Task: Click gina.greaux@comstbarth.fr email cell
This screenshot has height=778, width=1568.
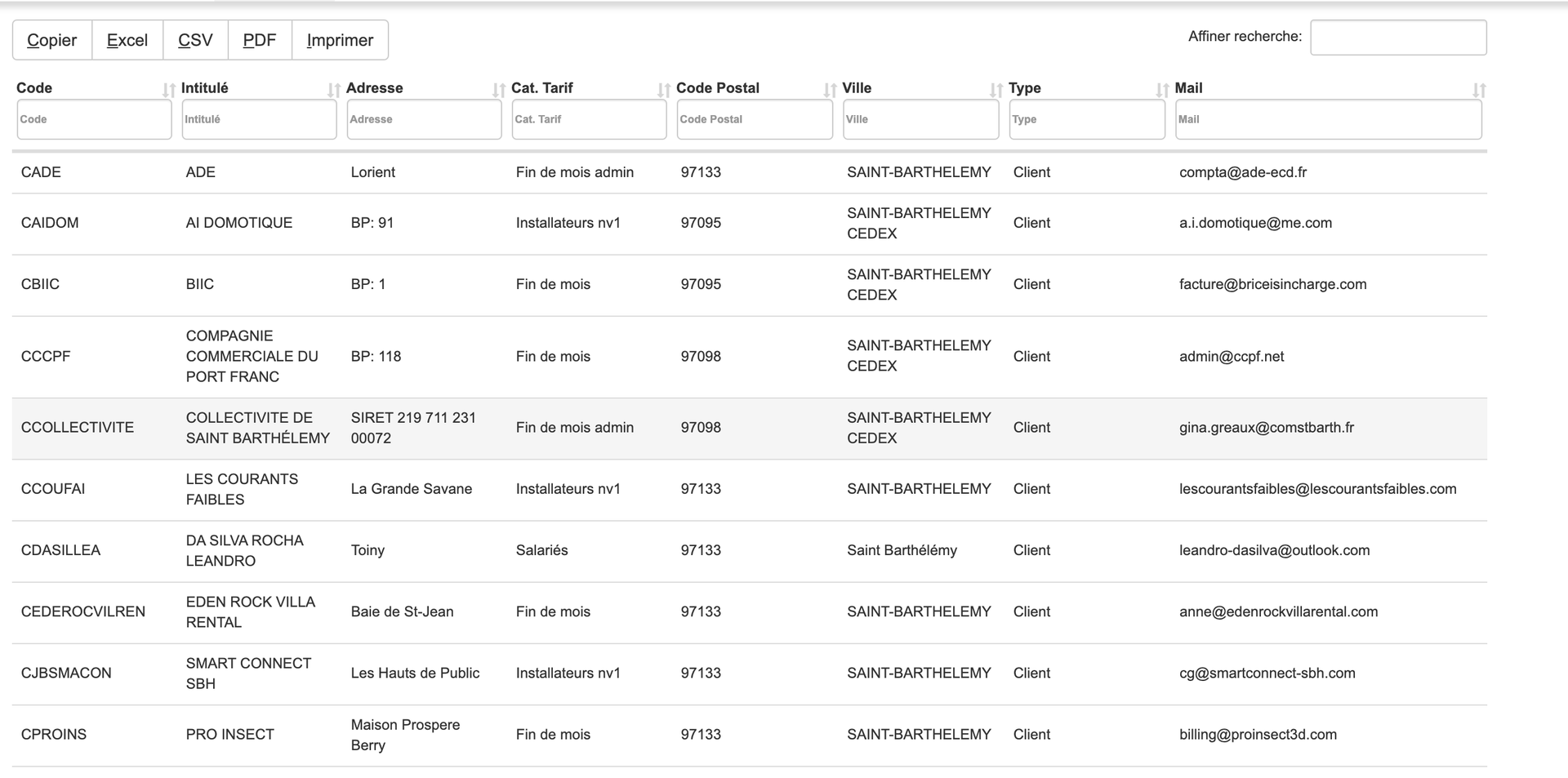Action: 1267,427
